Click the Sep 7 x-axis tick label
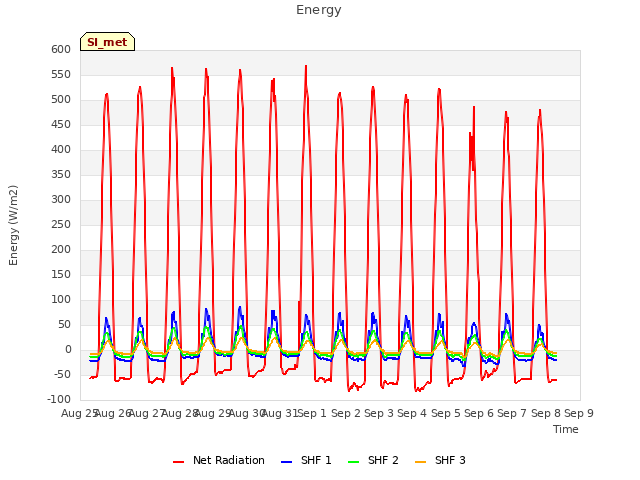 click(512, 413)
